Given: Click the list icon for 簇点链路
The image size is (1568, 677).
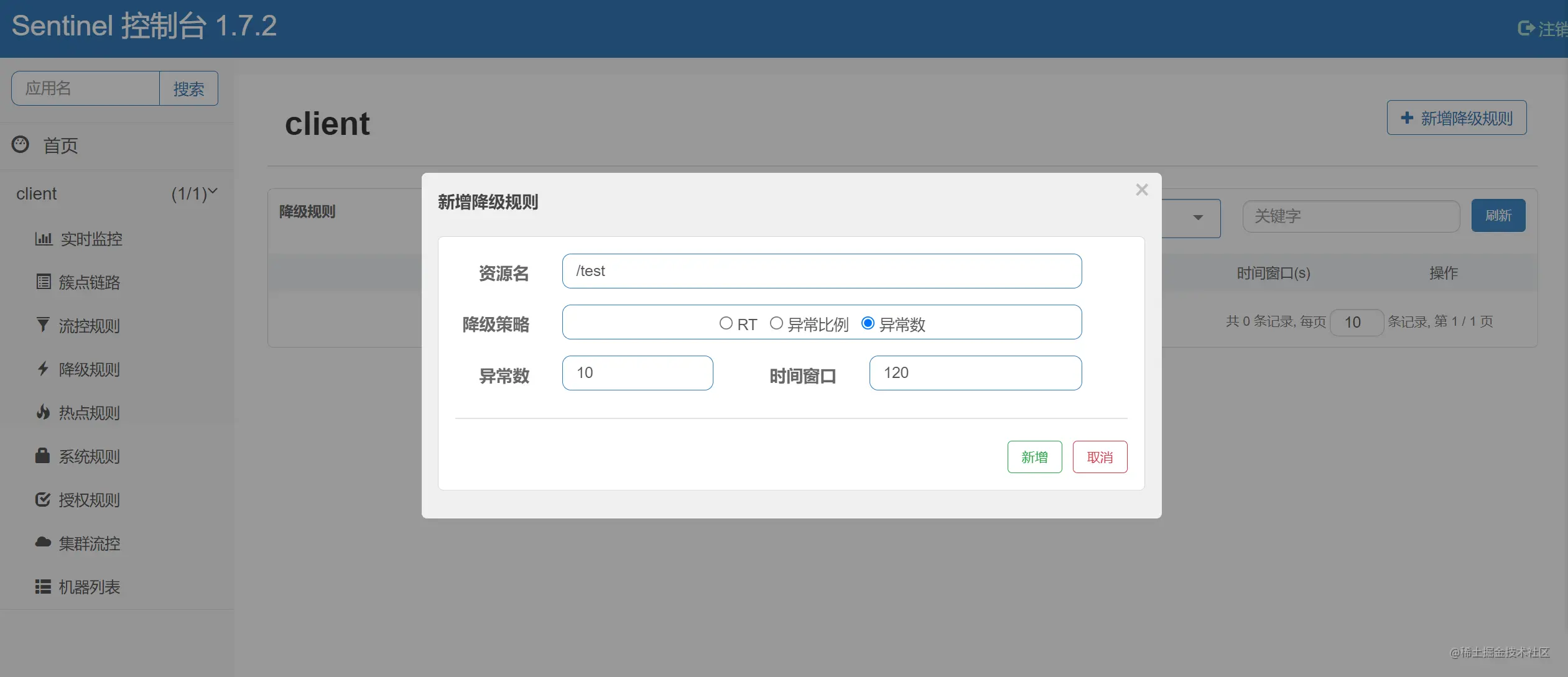Looking at the screenshot, I should tap(44, 282).
